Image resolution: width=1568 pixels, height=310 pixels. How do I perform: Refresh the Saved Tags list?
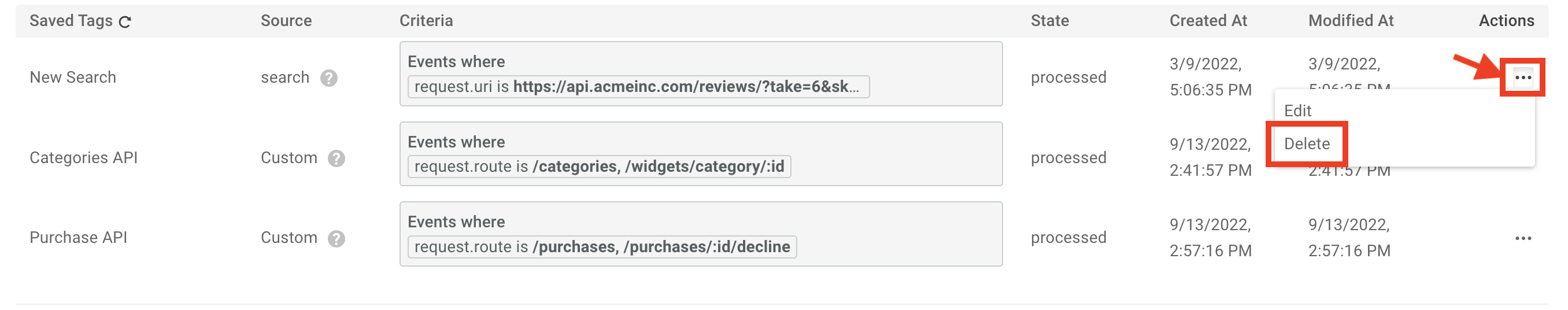point(125,22)
